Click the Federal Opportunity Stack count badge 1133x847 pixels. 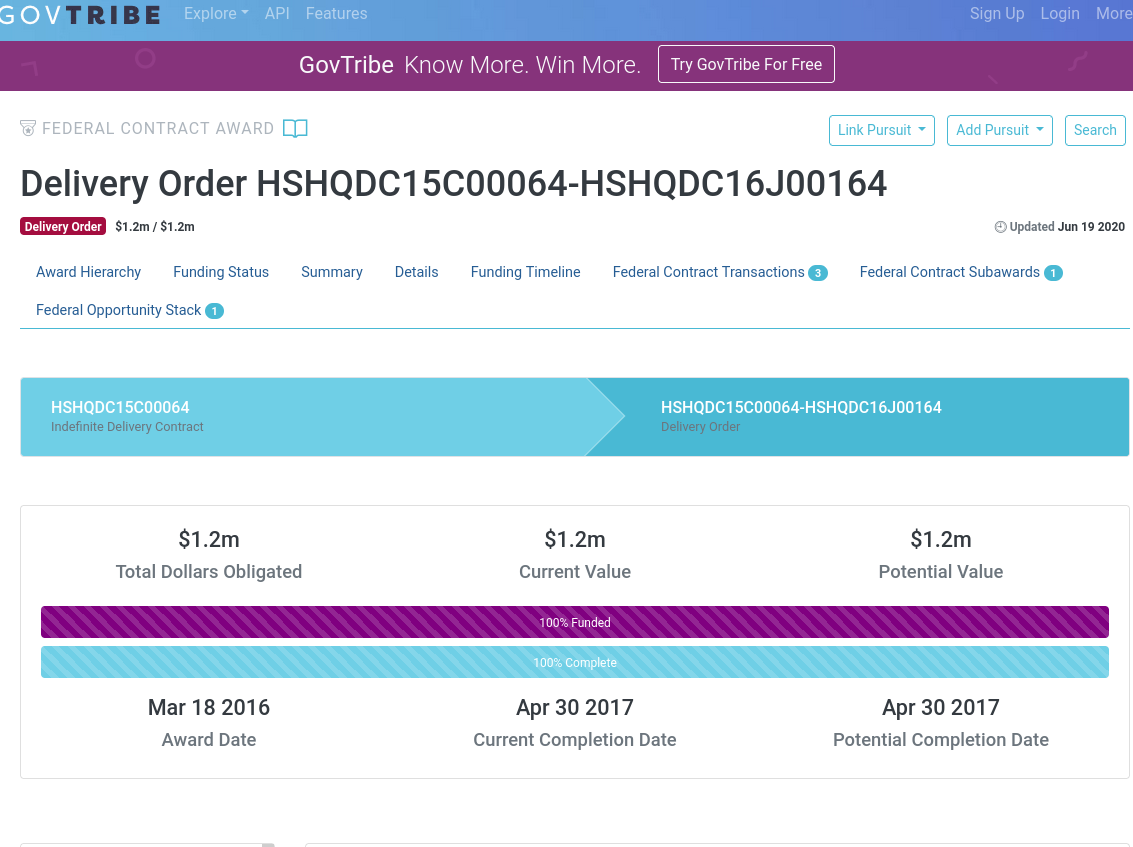pyautogui.click(x=214, y=311)
